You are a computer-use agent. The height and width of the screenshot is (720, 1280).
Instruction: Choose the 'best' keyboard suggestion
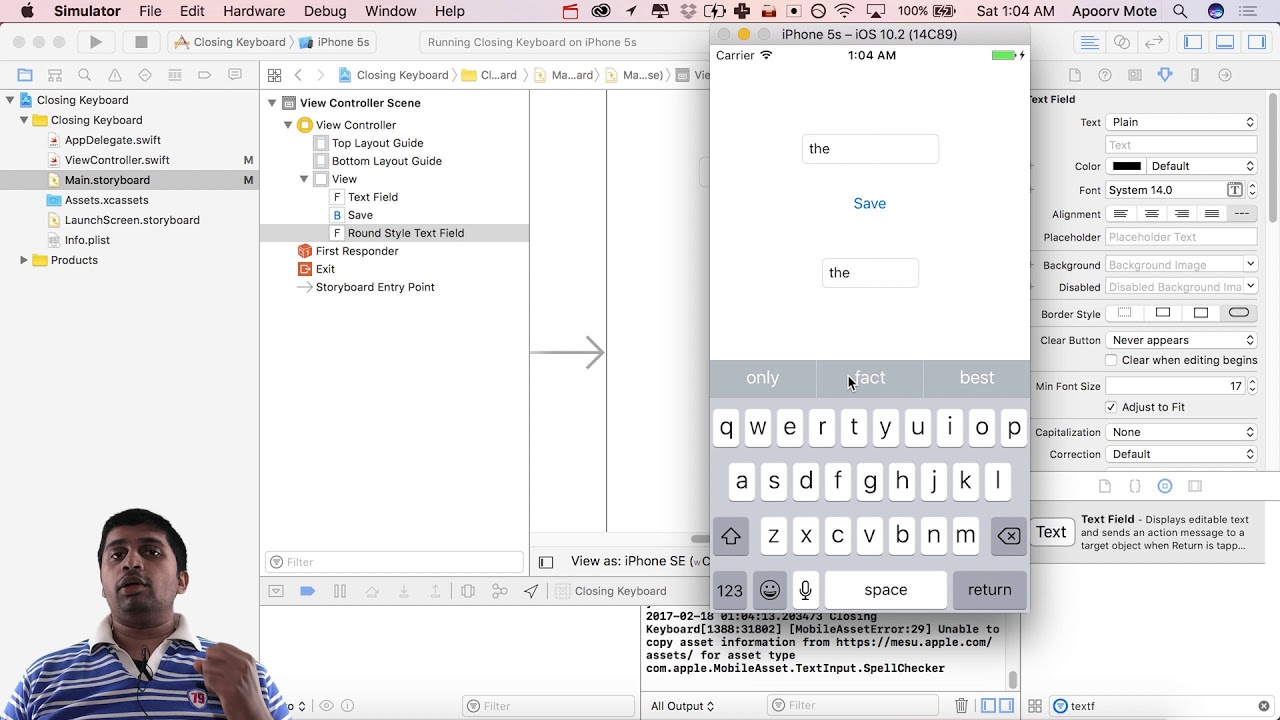click(x=977, y=378)
